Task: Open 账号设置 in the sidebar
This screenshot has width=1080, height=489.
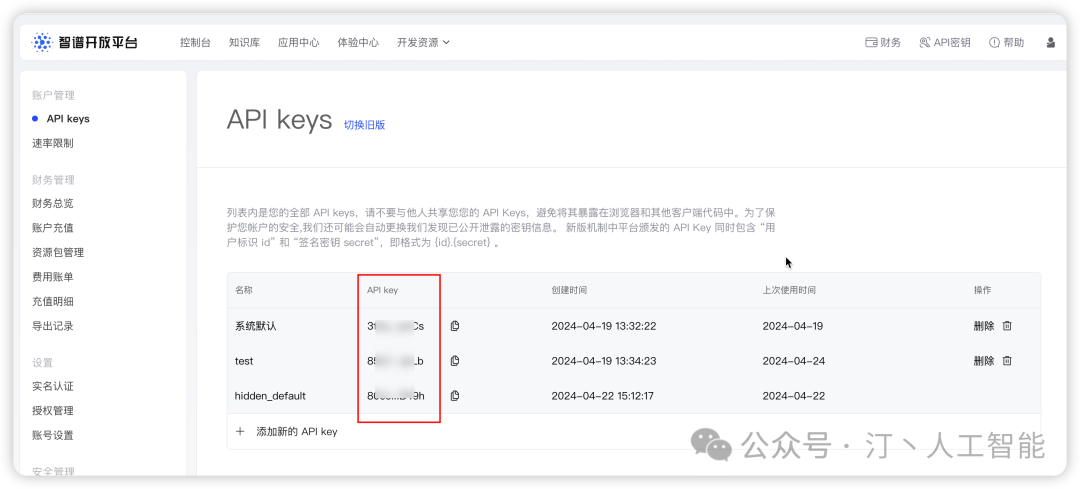Action: 52,435
